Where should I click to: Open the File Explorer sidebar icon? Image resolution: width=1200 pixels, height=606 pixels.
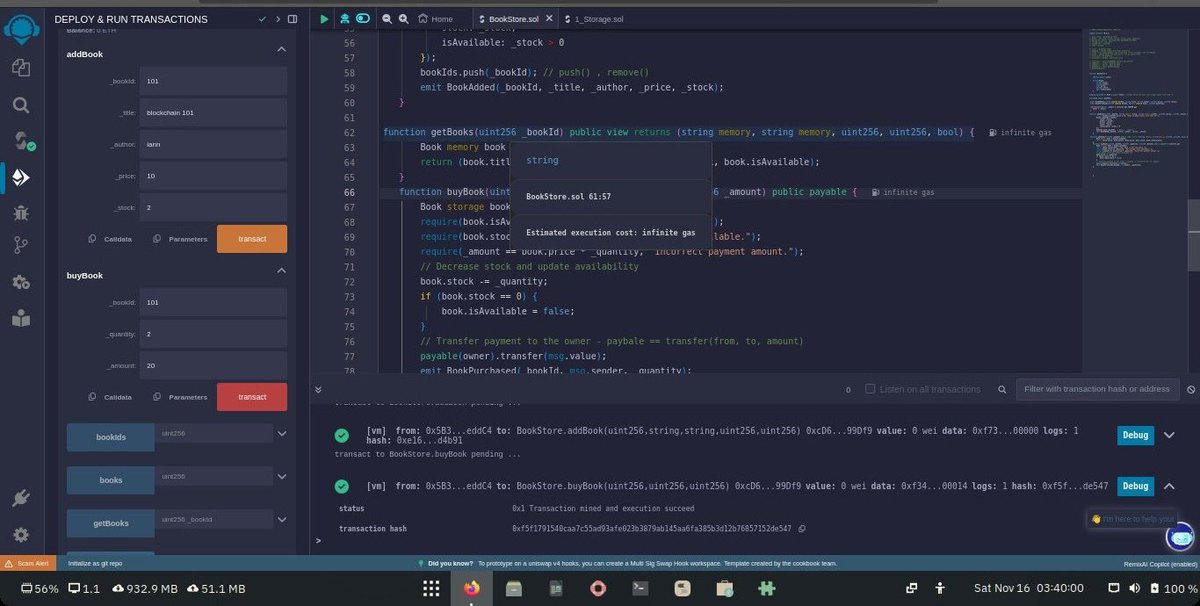click(x=21, y=67)
